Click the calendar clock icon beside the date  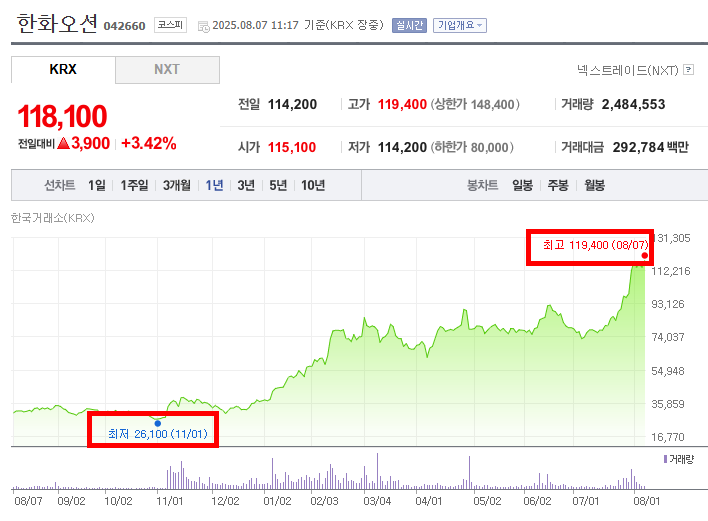tap(204, 27)
